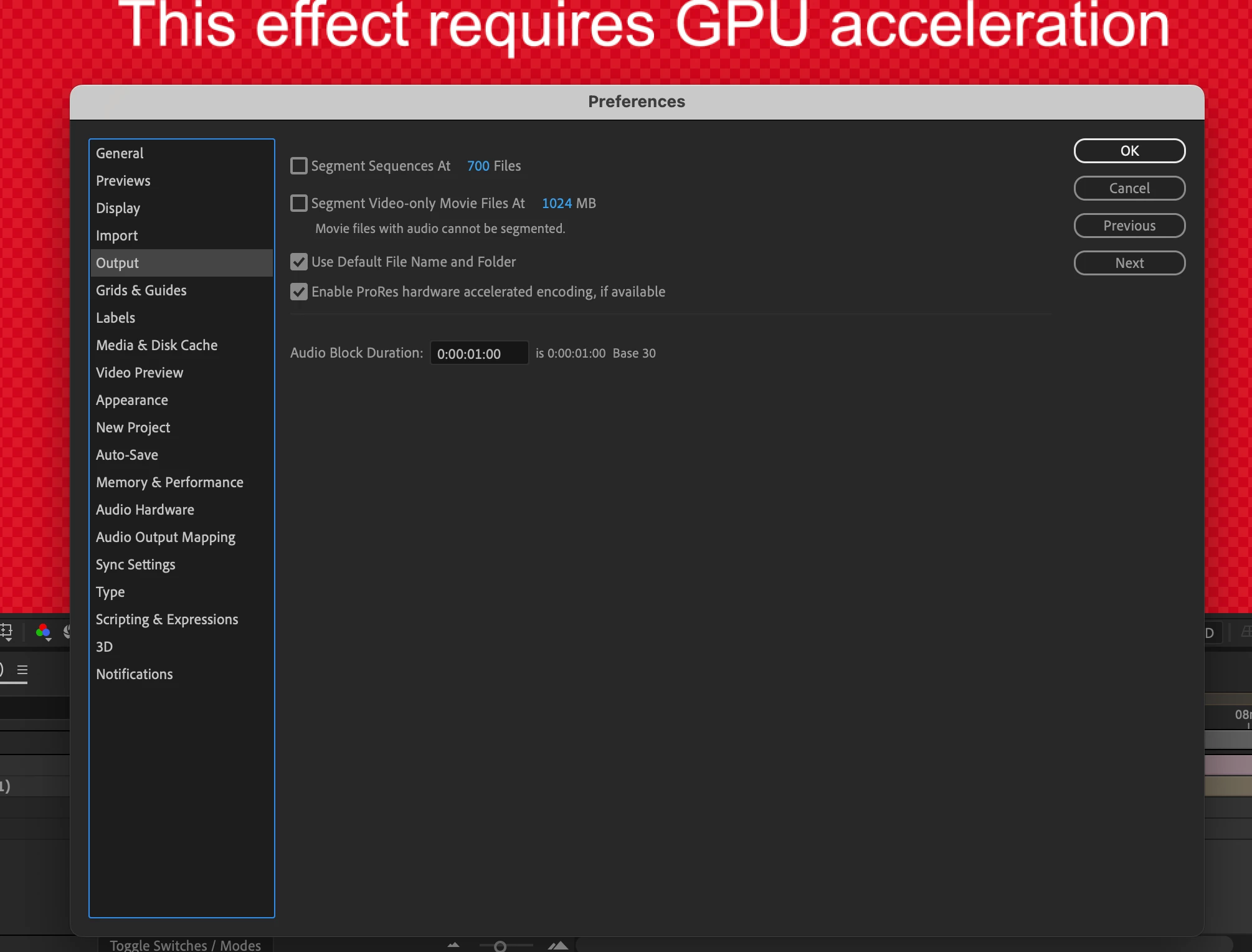Enable Segment Sequences At checkbox

pyautogui.click(x=299, y=166)
